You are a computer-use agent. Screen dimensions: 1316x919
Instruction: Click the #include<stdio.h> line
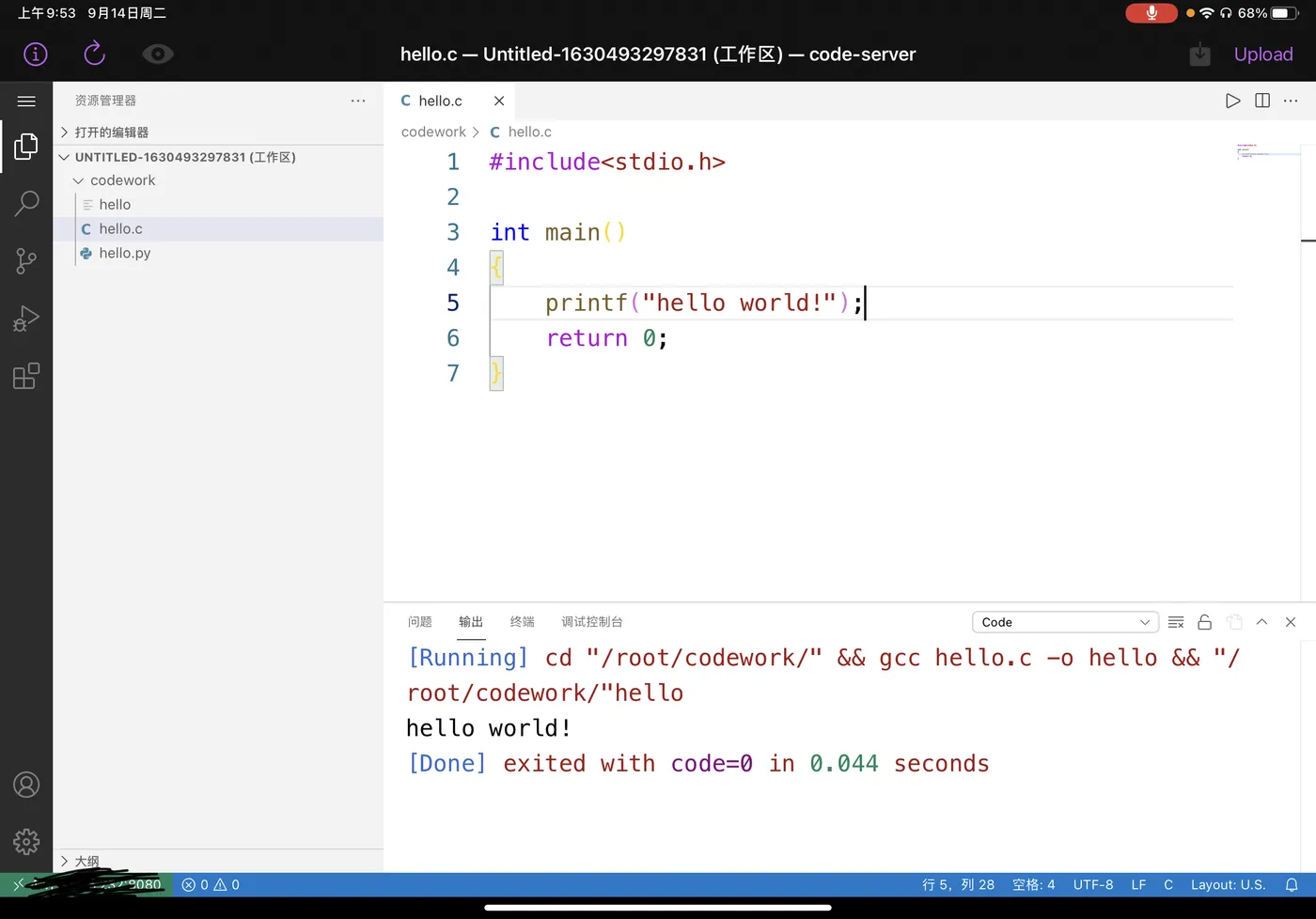tap(607, 162)
